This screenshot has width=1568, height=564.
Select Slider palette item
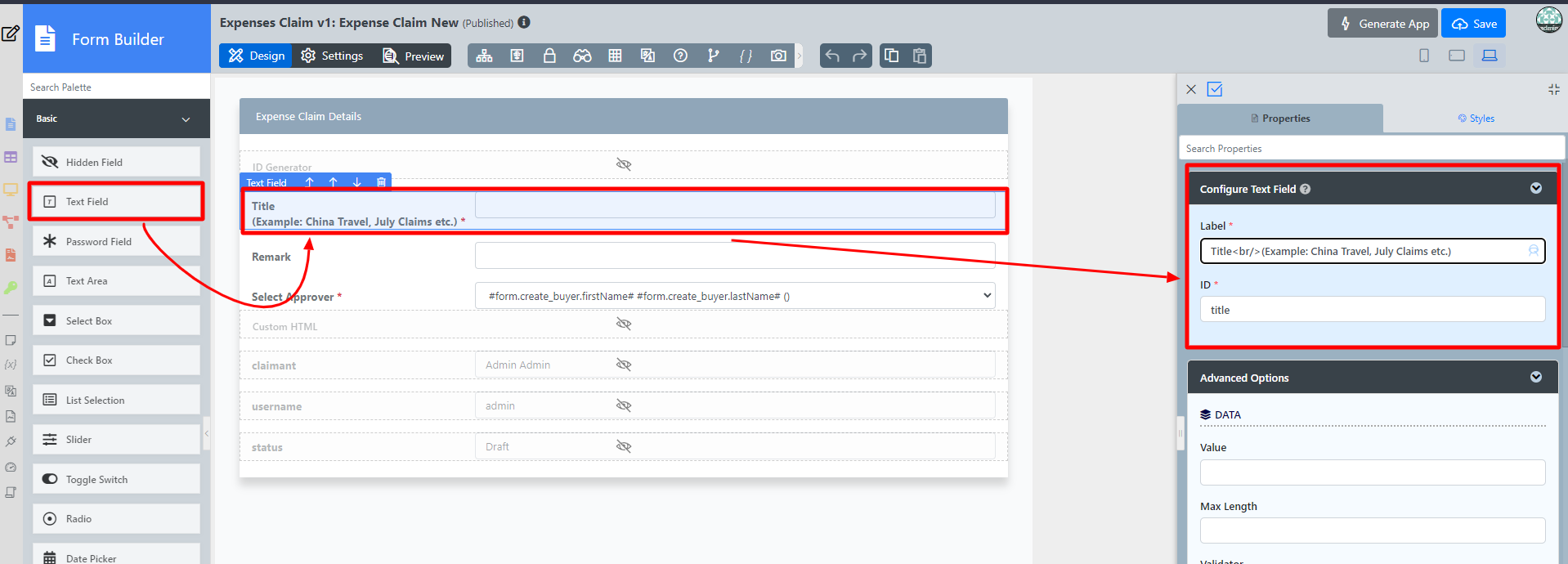[x=116, y=439]
